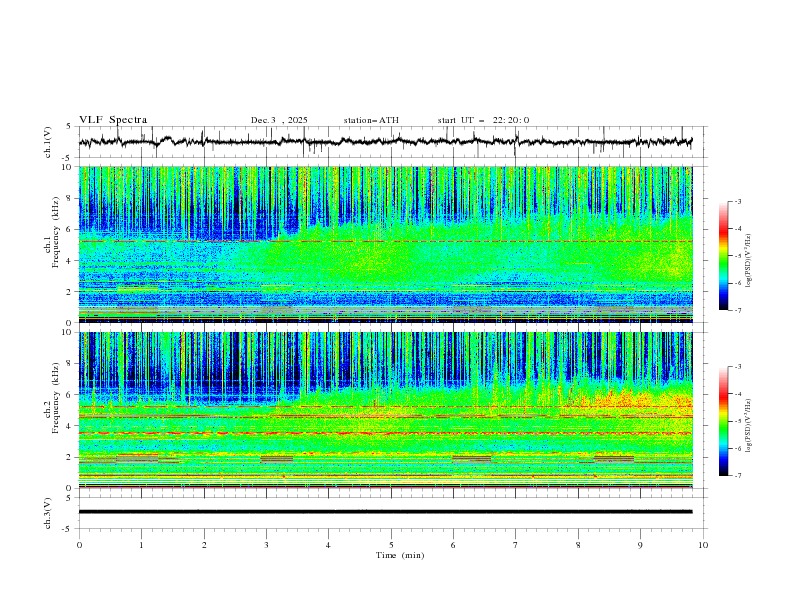Viewport: 792px width, 612px height.
Task: Click the ch.2 spectrogram panel
Action: 385,410
